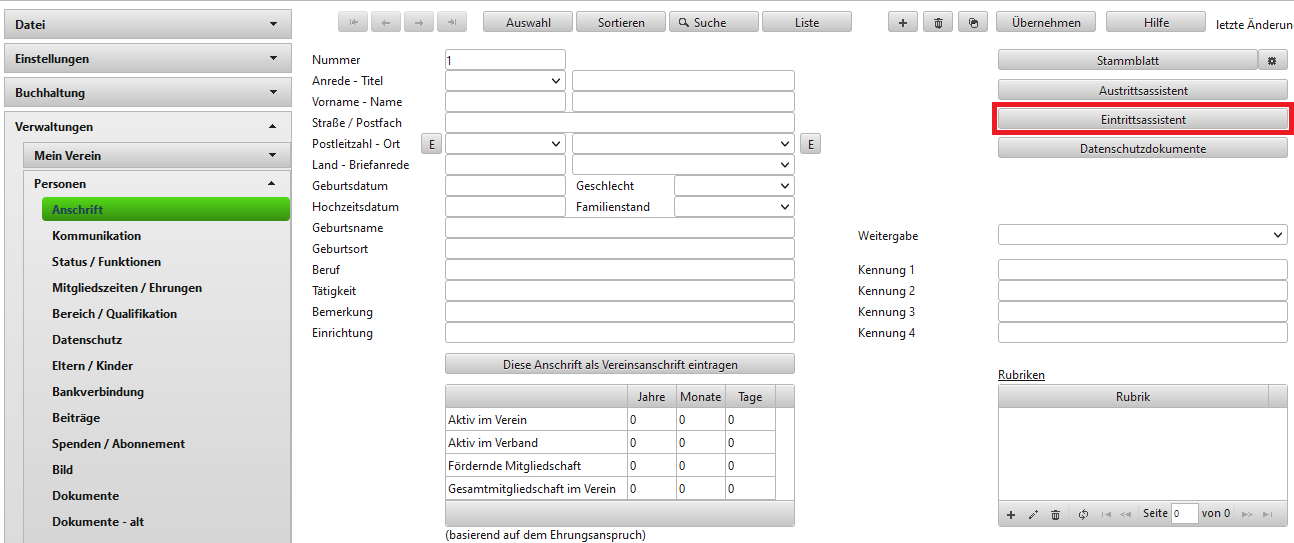The height and width of the screenshot is (543, 1294).
Task: Click Nummer input field
Action: coord(505,60)
